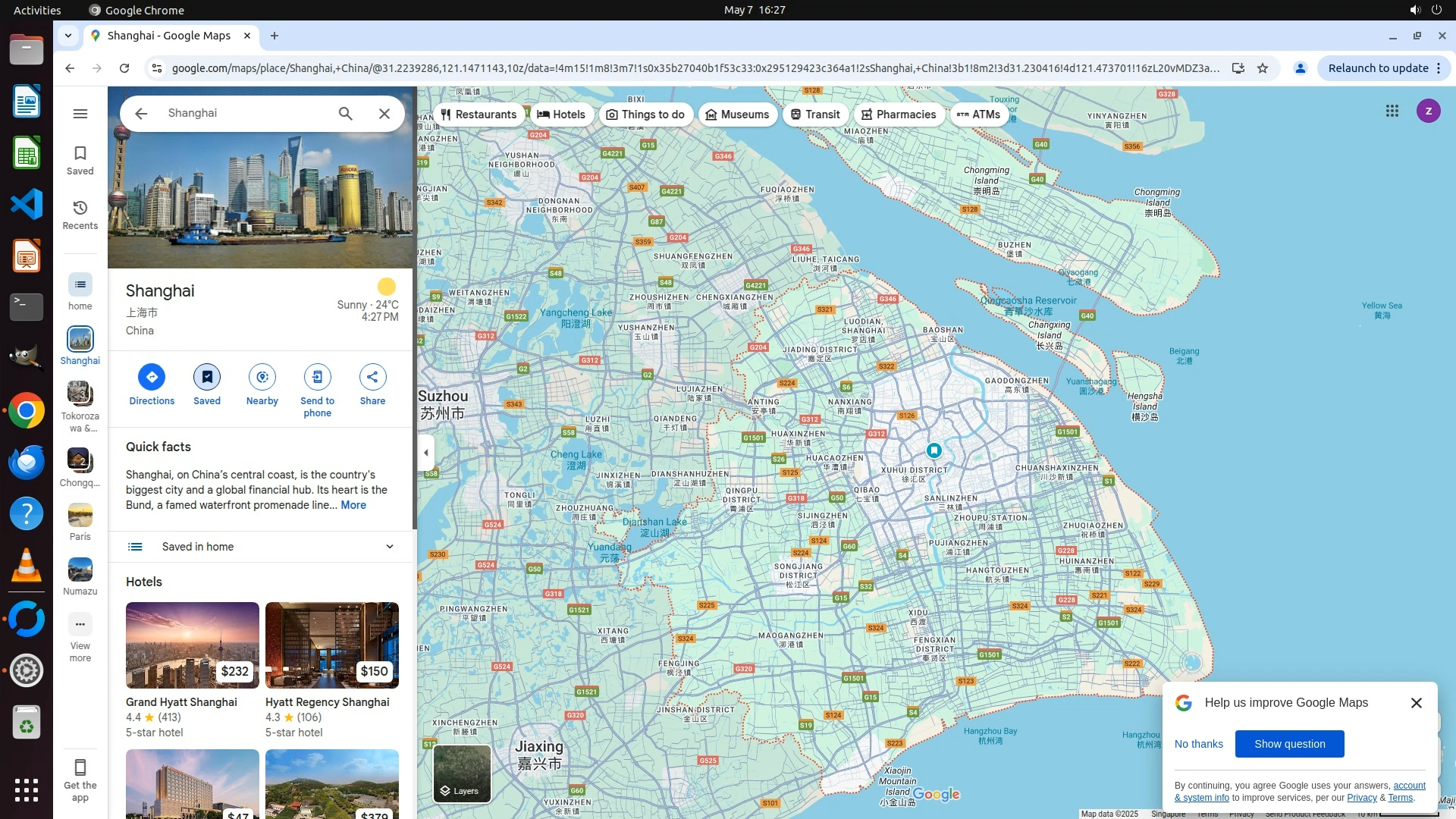The height and width of the screenshot is (819, 1456).
Task: Select the Restaurants category chip
Action: pos(479,115)
